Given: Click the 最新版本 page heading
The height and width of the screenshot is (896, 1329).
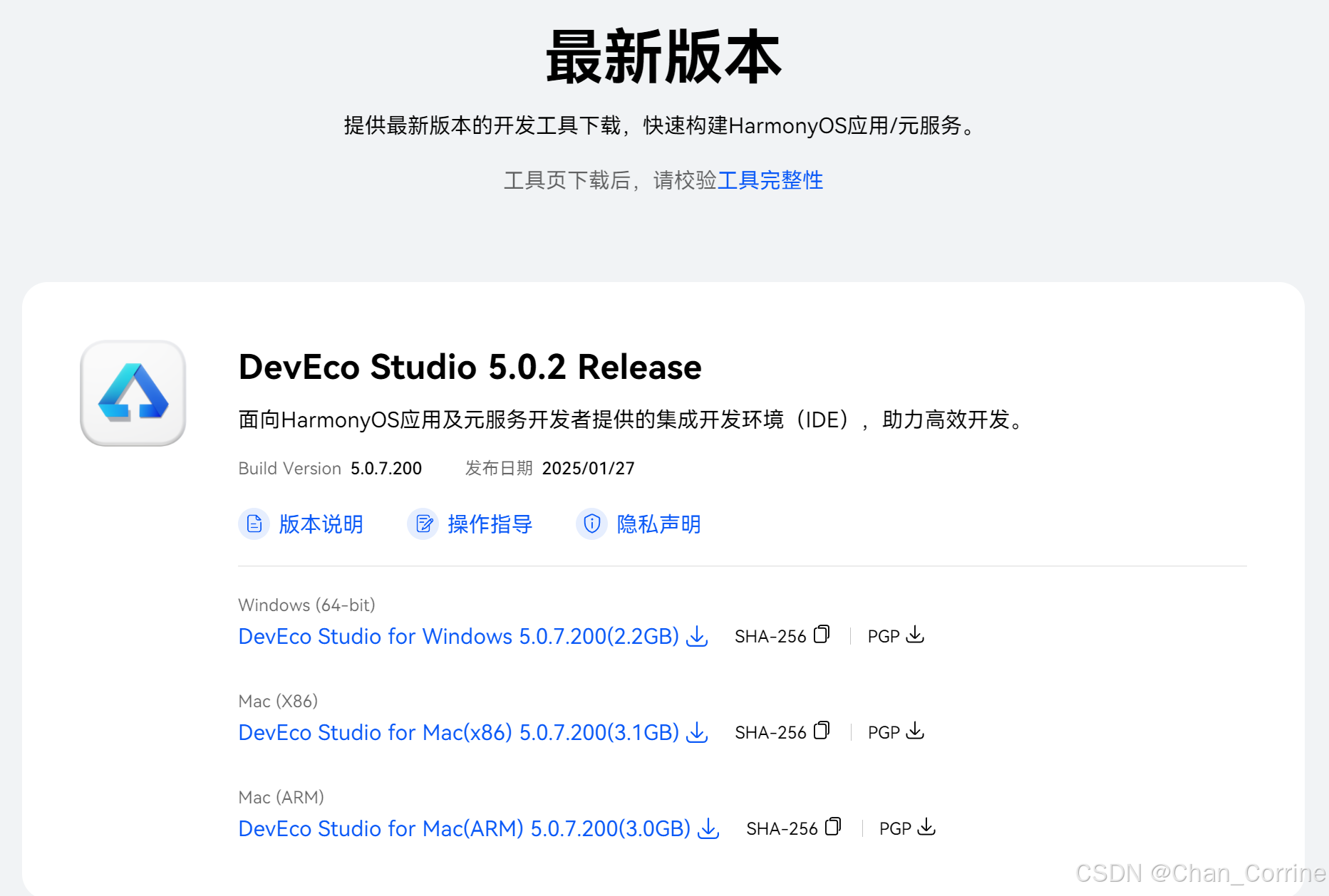Looking at the screenshot, I should pyautogui.click(x=664, y=57).
